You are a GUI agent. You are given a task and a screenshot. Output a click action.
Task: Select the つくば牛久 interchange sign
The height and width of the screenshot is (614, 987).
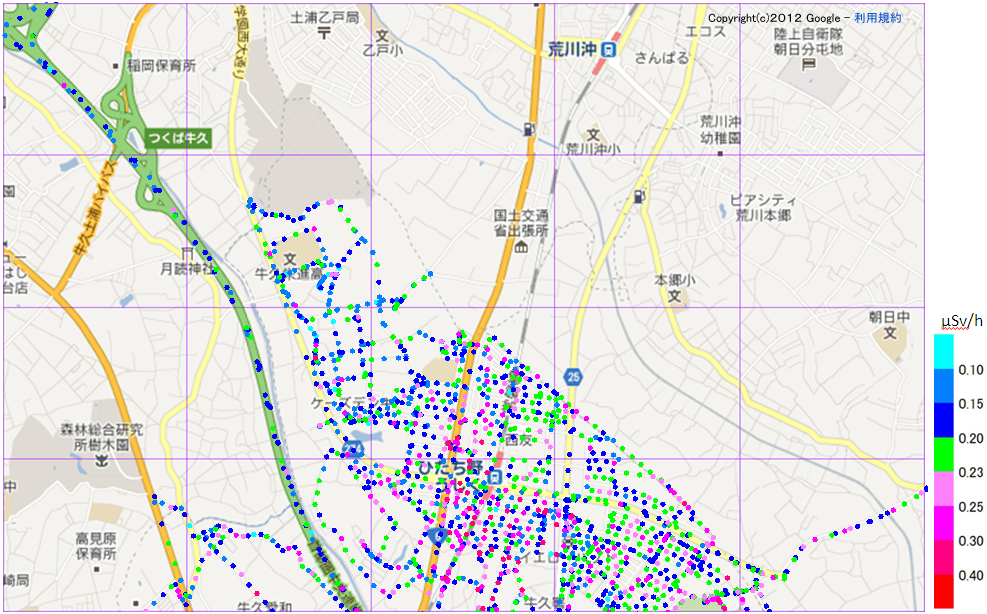[x=178, y=138]
